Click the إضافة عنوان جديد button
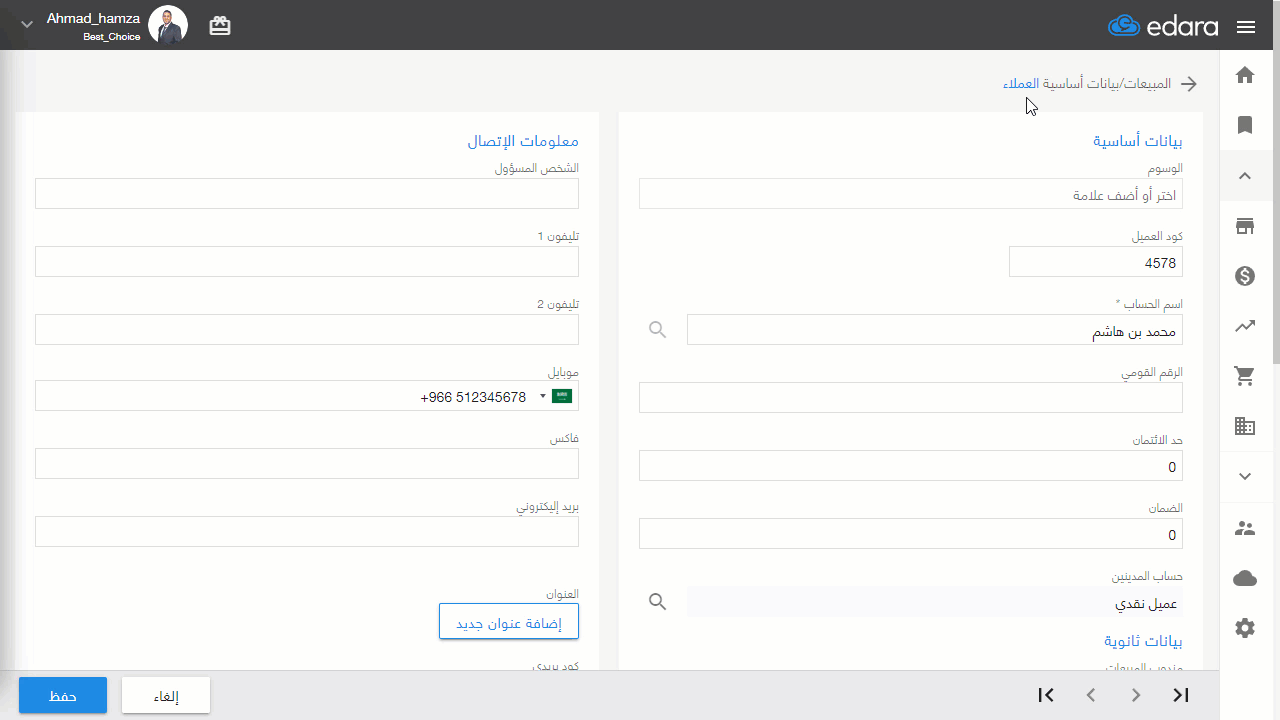Viewport: 1280px width, 720px height. coord(509,622)
